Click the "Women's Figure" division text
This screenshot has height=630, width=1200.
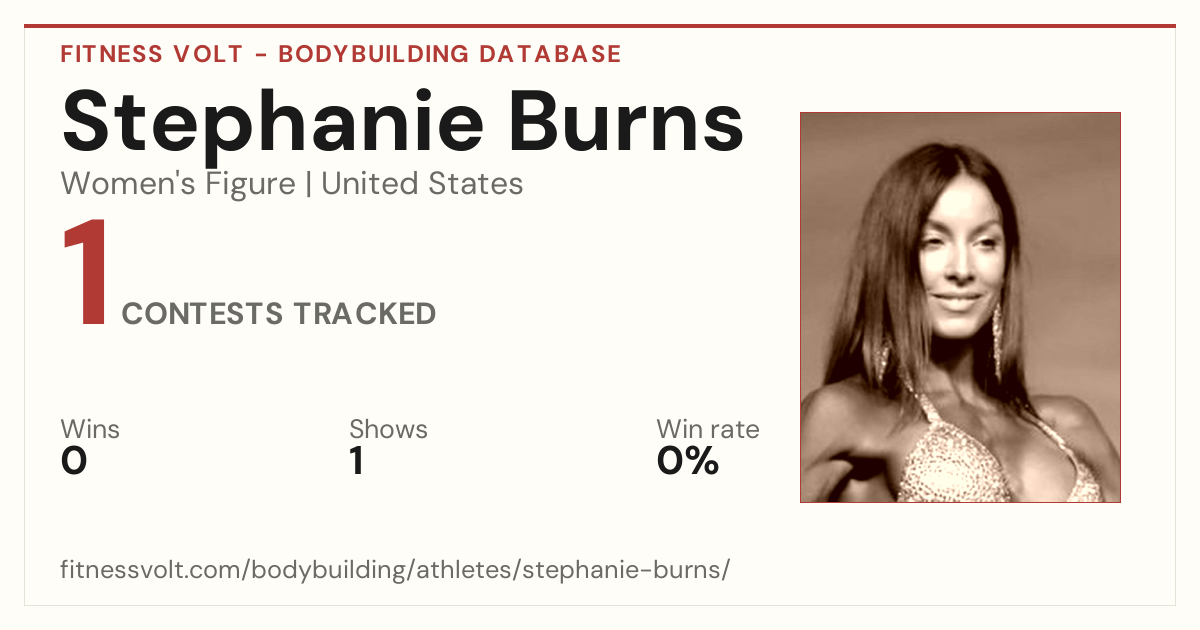tap(178, 184)
